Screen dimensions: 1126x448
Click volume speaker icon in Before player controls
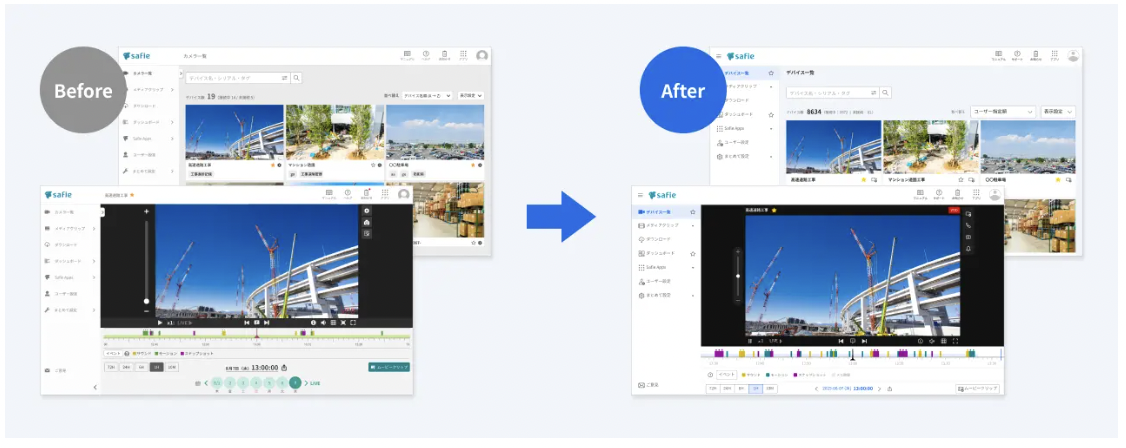(x=323, y=322)
